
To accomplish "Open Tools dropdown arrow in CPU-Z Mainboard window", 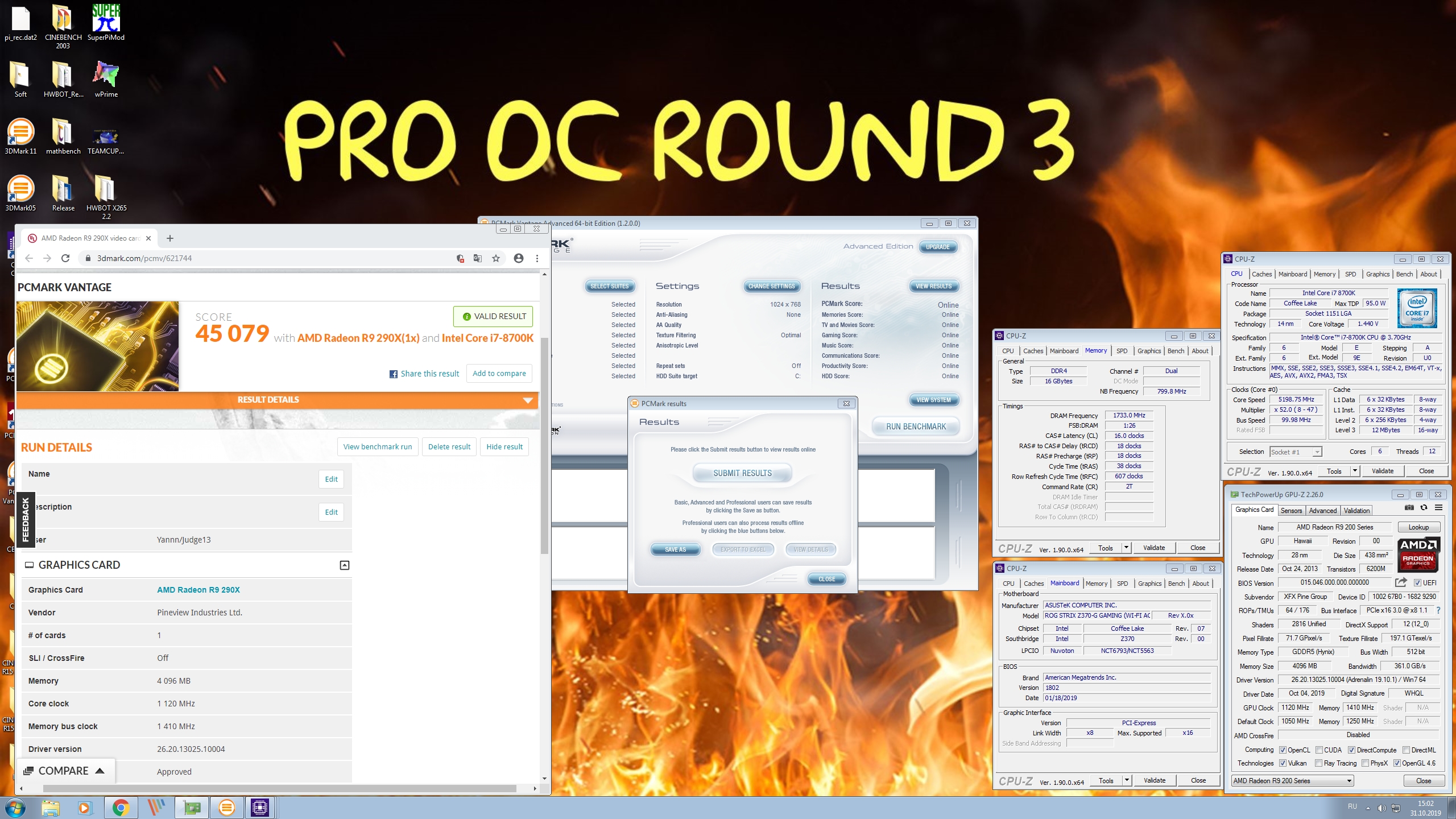I will (1127, 780).
